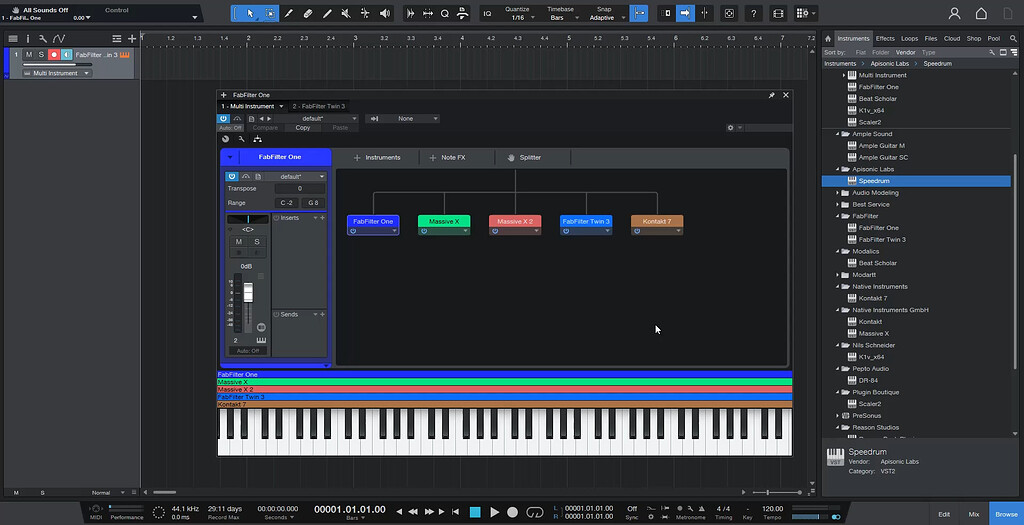Open the plugin preset default dropdown

[x=316, y=119]
